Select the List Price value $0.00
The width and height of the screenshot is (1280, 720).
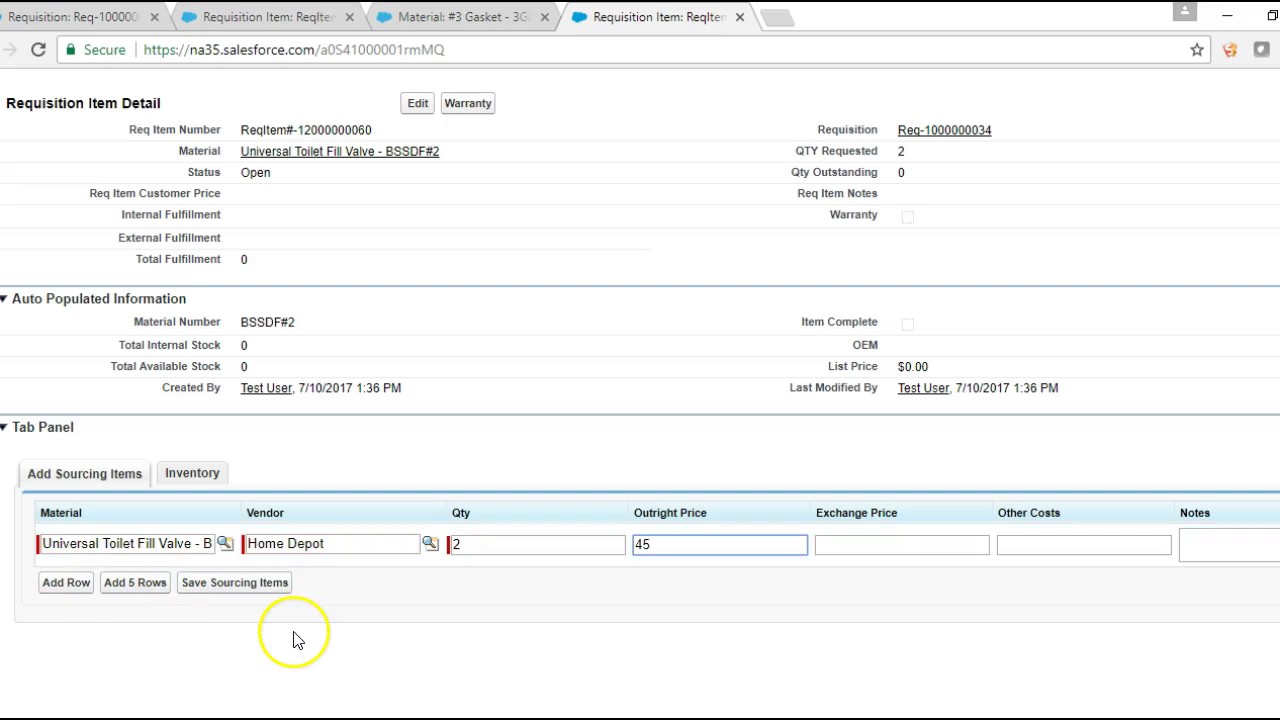click(x=913, y=367)
